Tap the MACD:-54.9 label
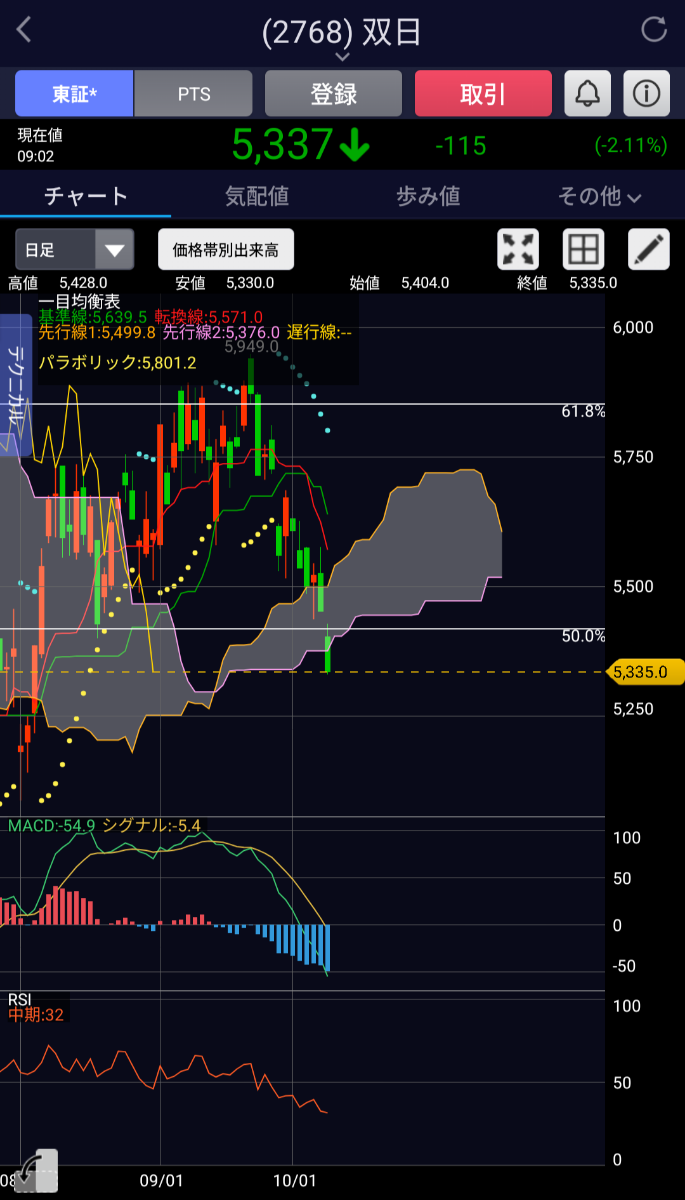Image resolution: width=685 pixels, height=1200 pixels. point(51,825)
